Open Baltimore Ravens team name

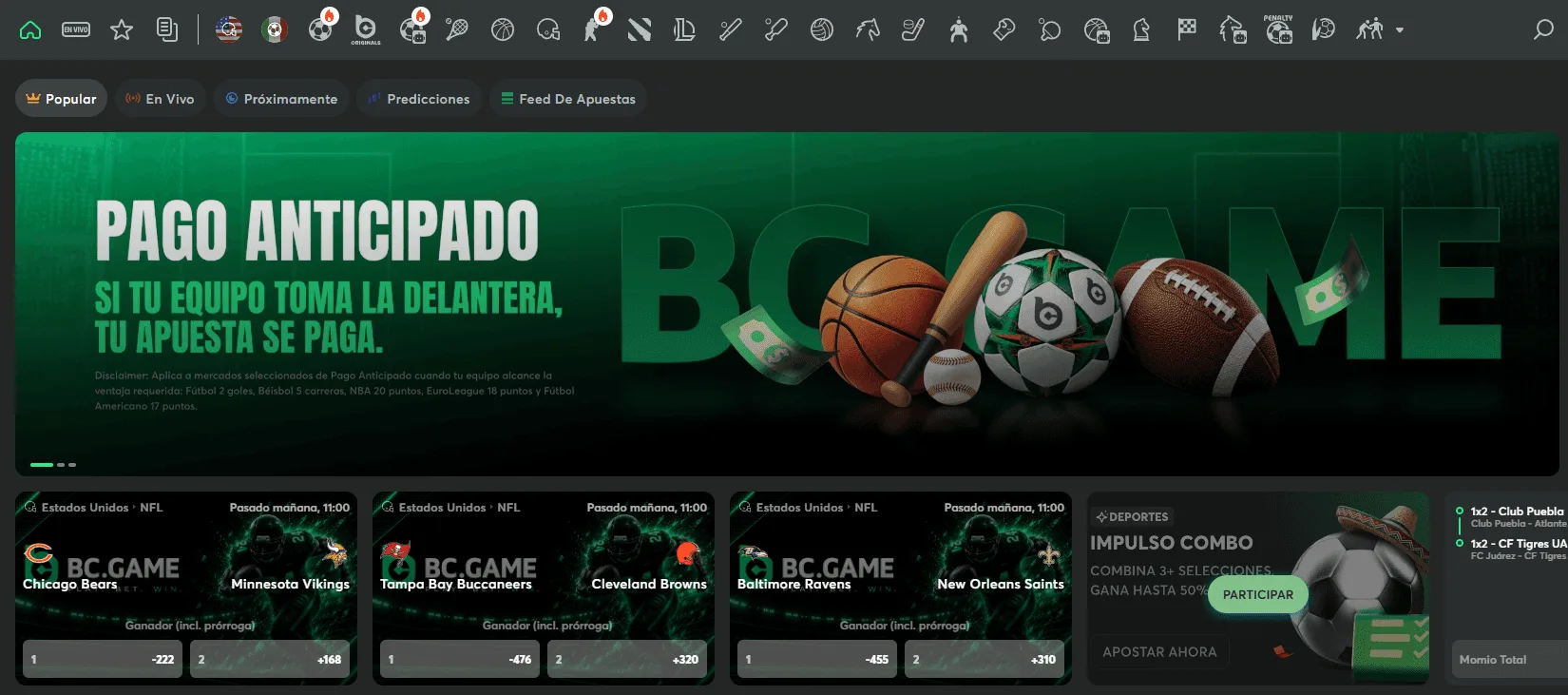click(x=794, y=584)
